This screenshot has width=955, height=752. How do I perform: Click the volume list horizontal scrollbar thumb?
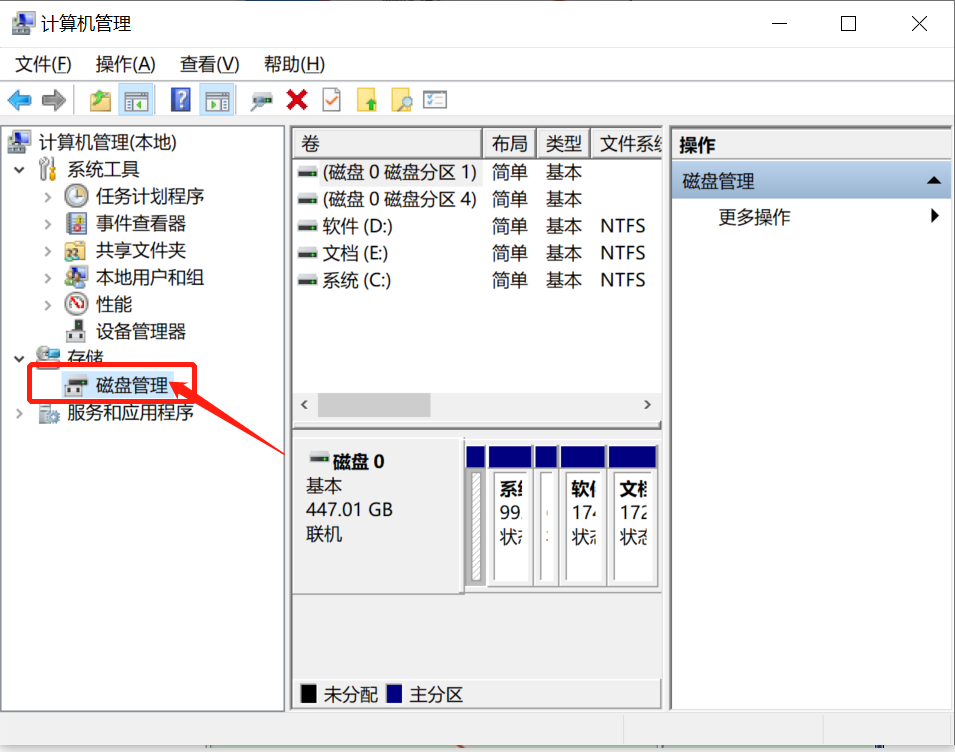(374, 405)
